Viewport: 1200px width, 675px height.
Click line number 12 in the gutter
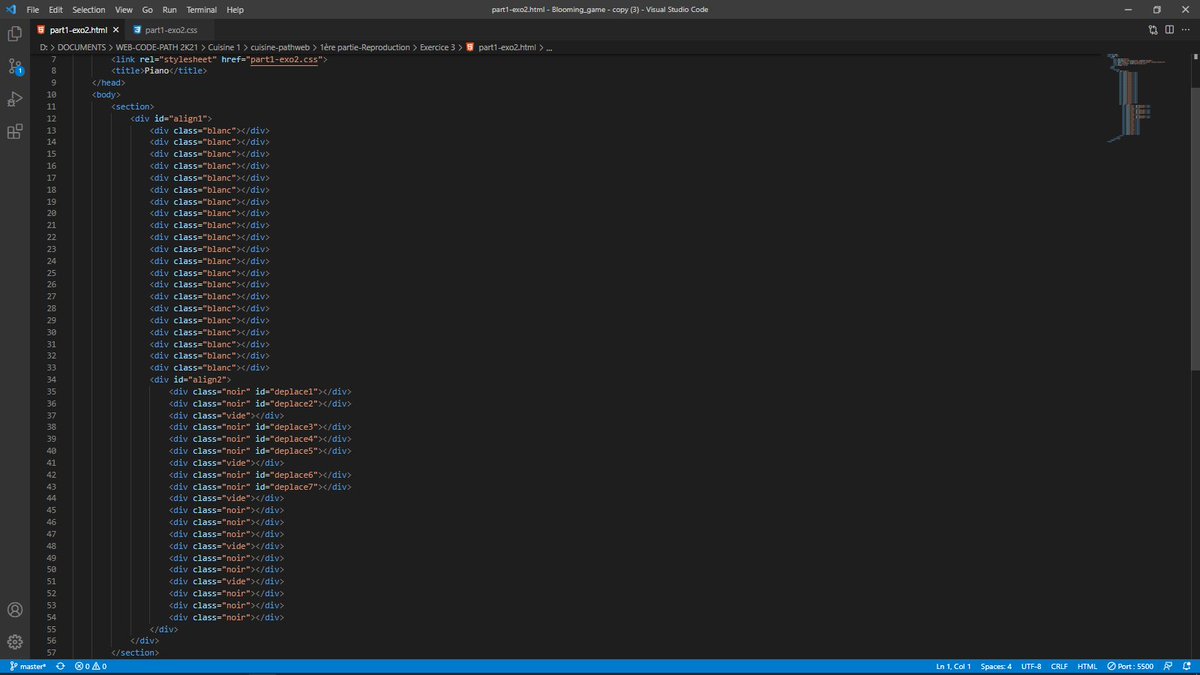coord(51,118)
